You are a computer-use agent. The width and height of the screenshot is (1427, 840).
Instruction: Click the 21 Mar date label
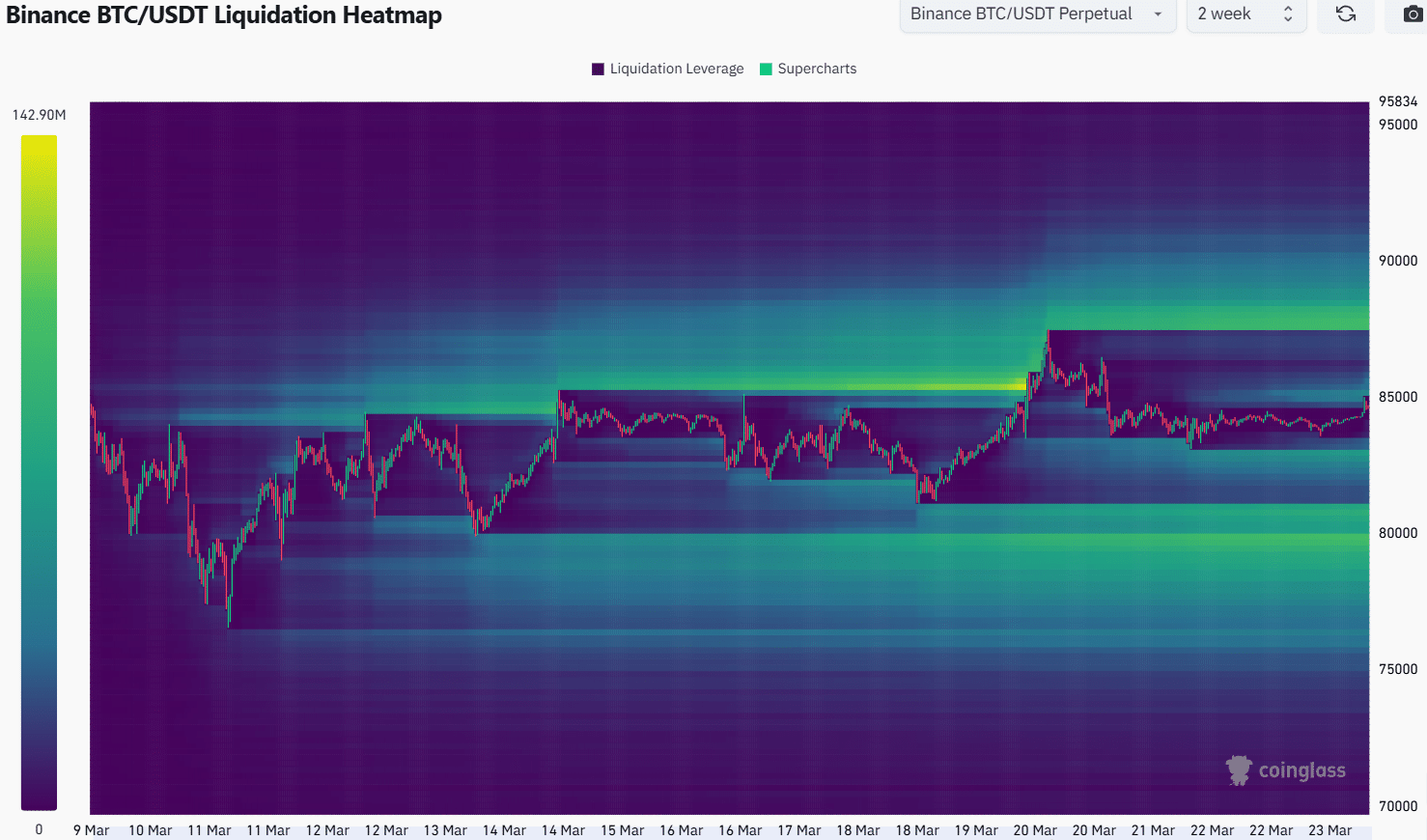pyautogui.click(x=1153, y=830)
